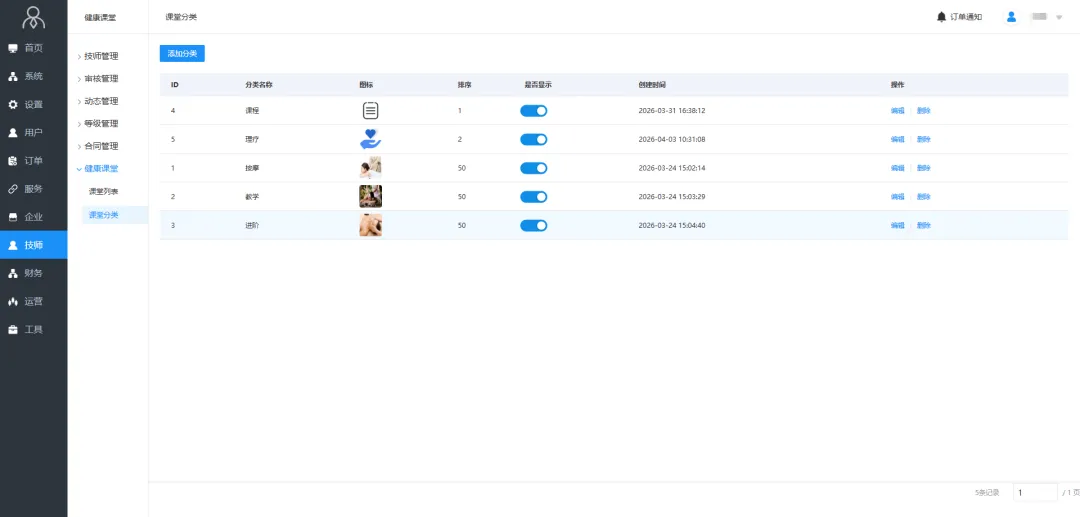1080x517 pixels.
Task: Open the 工具 briefcase icon in sidebar
Action: (x=13, y=329)
